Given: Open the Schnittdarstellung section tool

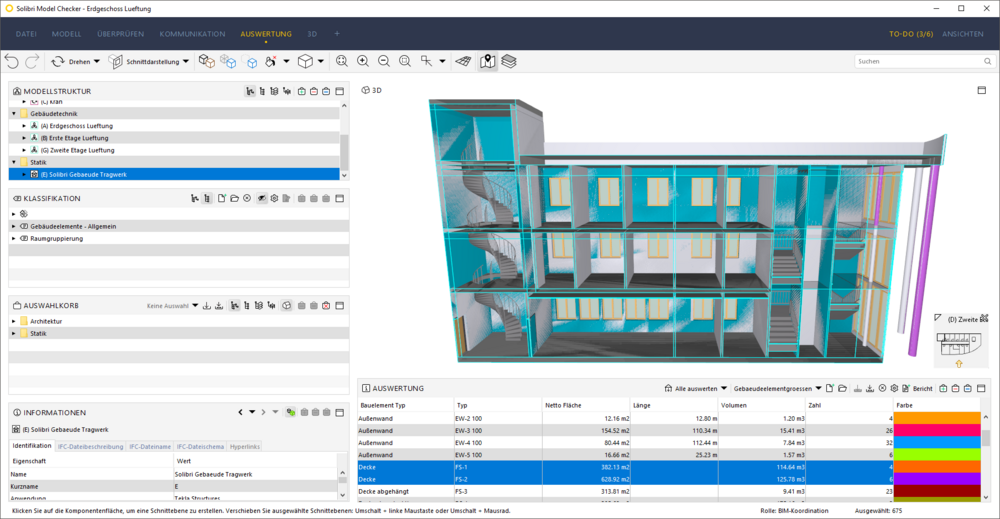Looking at the screenshot, I should tap(149, 62).
